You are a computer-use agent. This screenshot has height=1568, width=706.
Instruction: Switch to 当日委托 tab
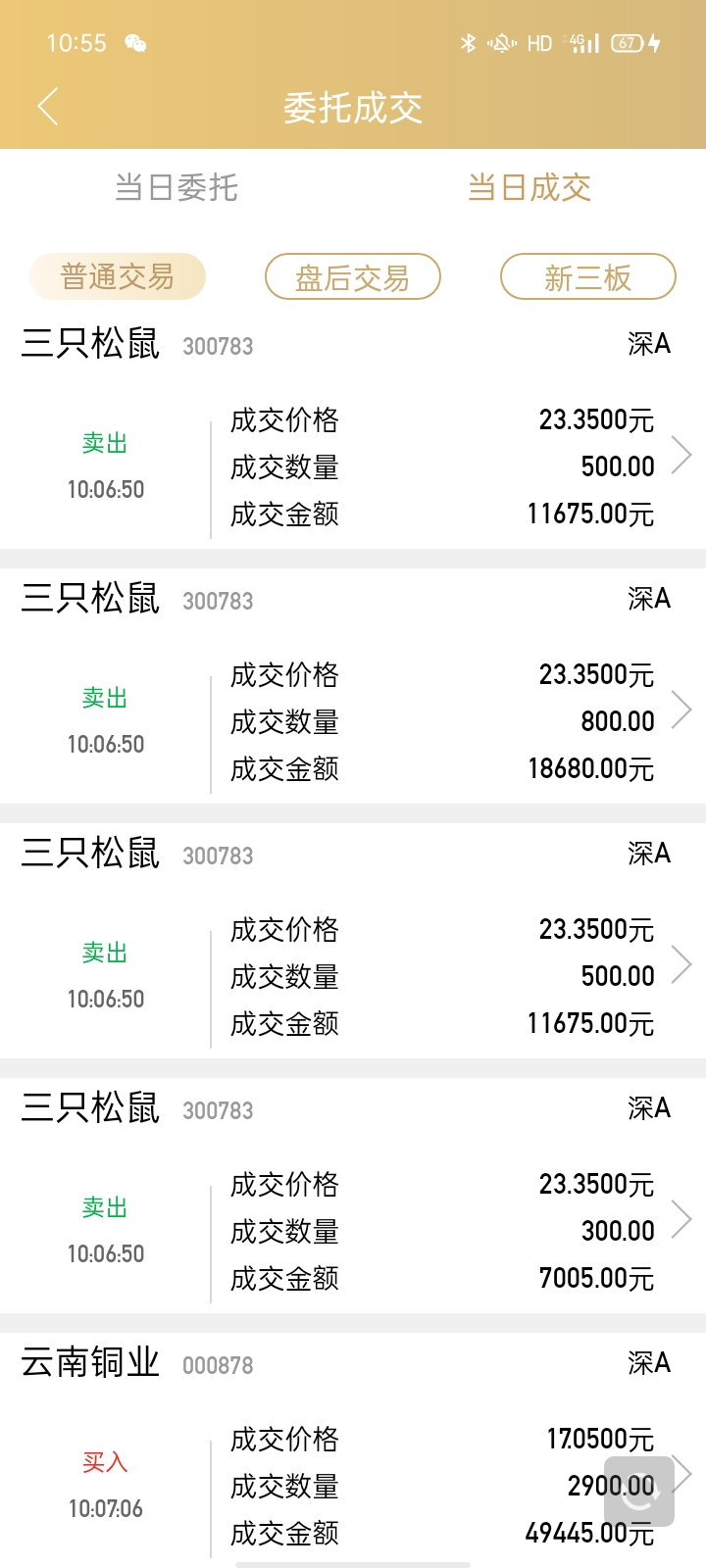tap(176, 187)
